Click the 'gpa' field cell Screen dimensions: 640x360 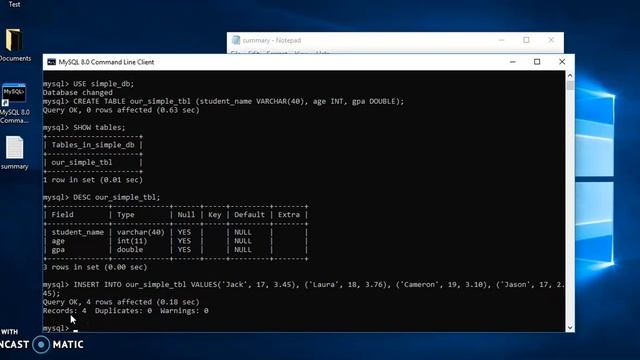point(58,250)
